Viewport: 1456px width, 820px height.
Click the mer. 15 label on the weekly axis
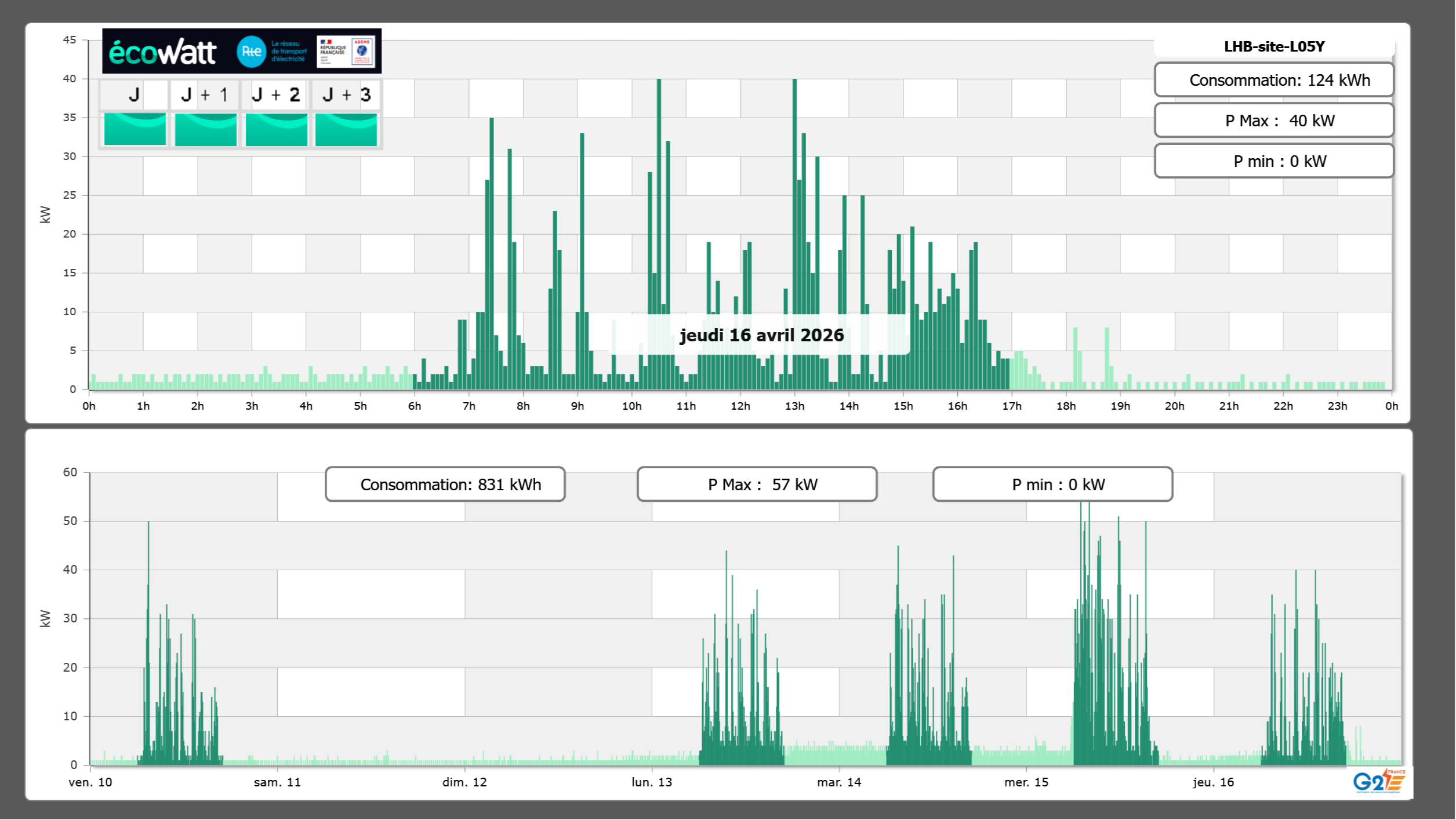pyautogui.click(x=1026, y=782)
